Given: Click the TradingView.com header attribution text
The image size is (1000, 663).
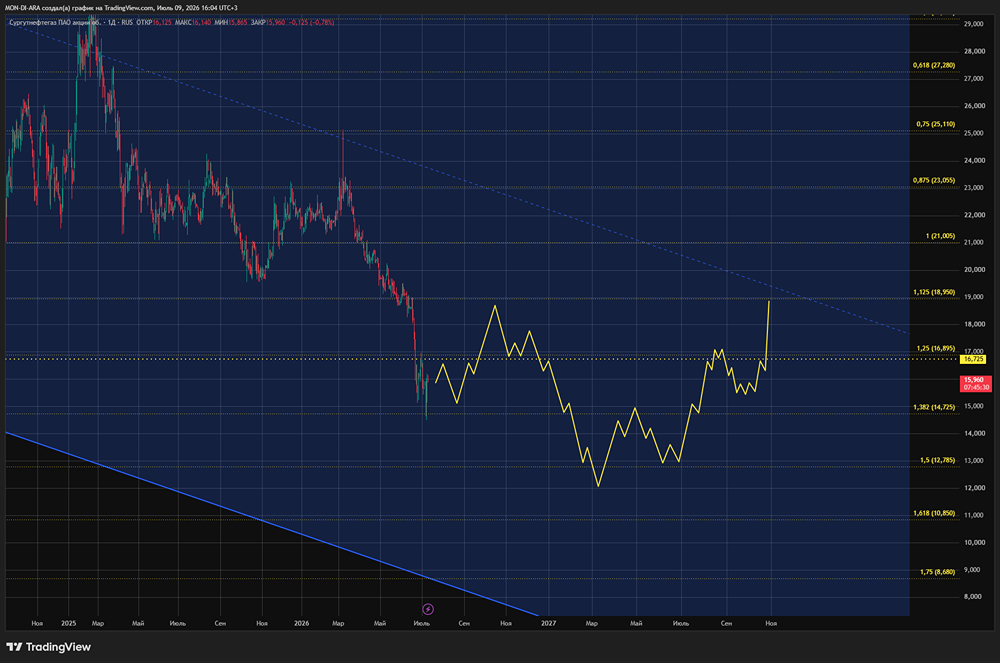Looking at the screenshot, I should [128, 8].
